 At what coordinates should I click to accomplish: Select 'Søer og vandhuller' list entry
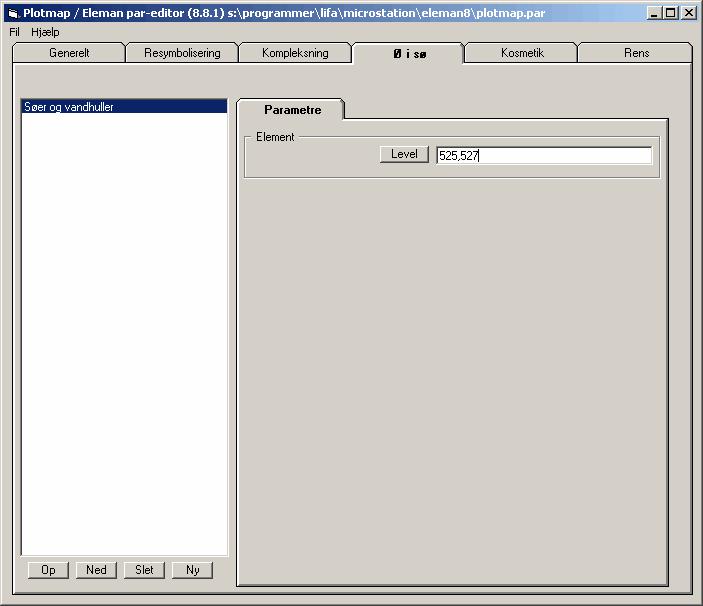click(x=124, y=107)
